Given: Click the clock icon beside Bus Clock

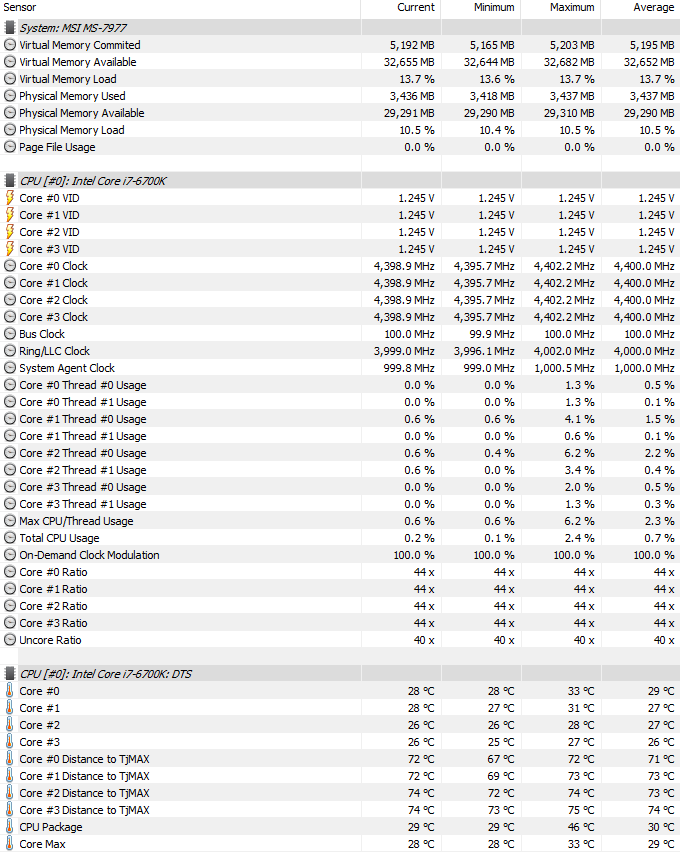Looking at the screenshot, I should [9, 334].
